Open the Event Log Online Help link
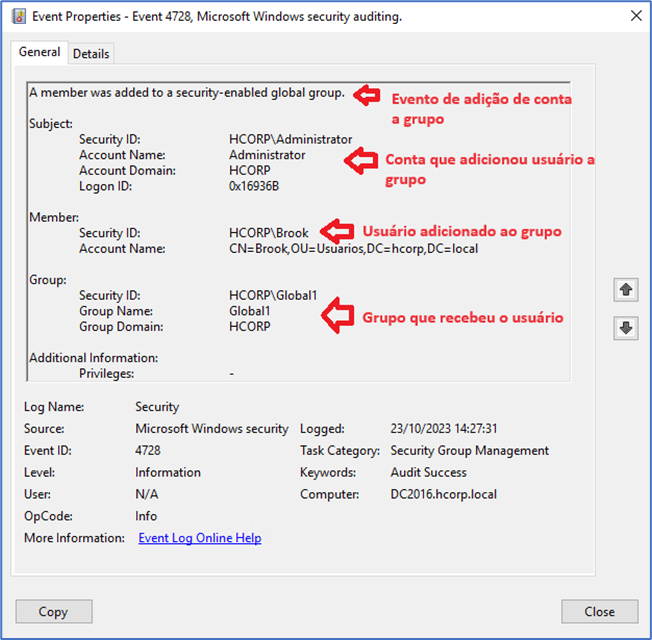Screen dimensions: 652x640 point(199,538)
